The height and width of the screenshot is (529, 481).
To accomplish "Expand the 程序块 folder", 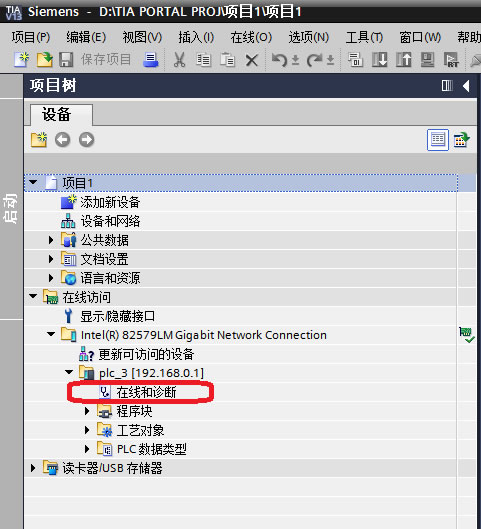I will [87, 411].
